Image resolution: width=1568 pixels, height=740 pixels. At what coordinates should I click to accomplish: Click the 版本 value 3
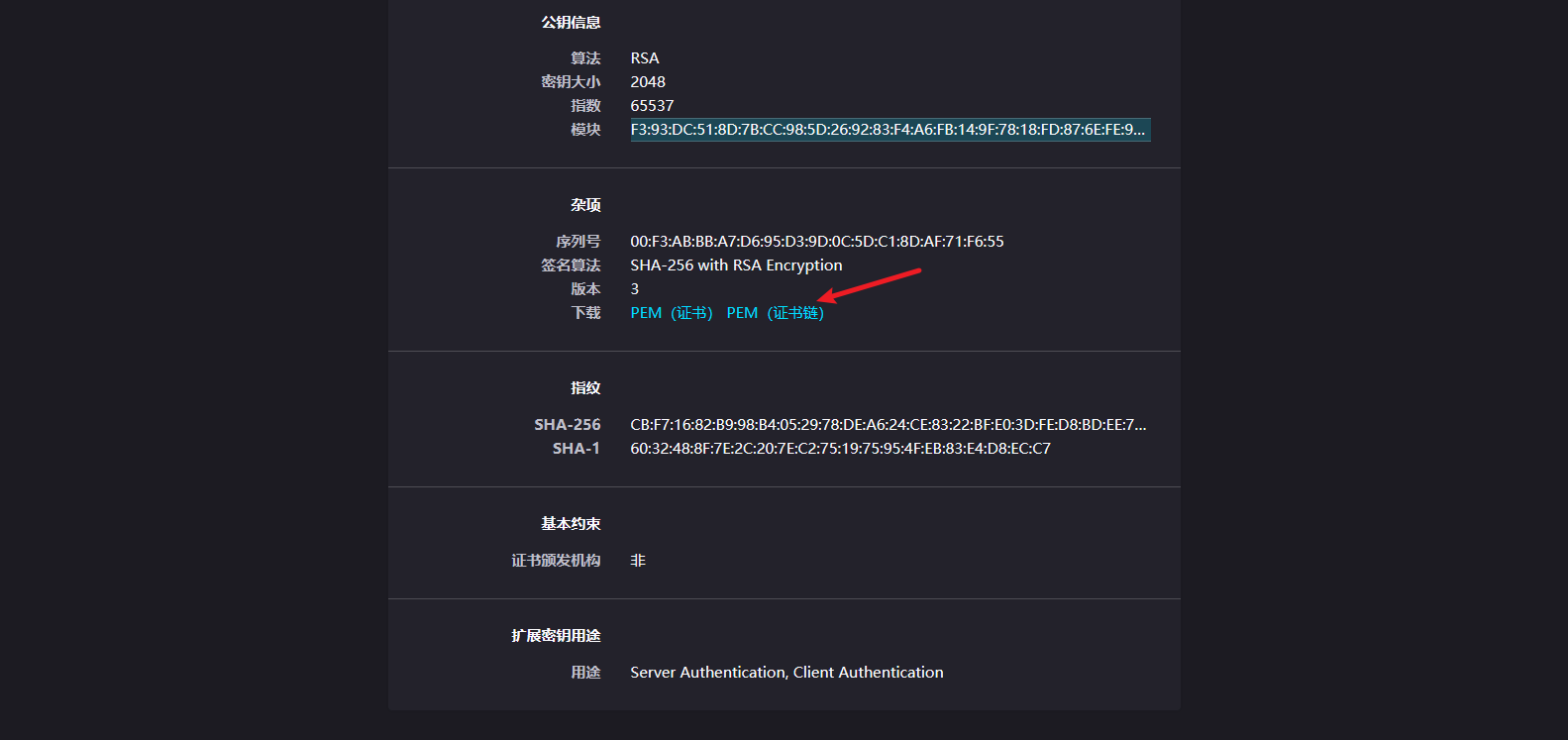(635, 289)
